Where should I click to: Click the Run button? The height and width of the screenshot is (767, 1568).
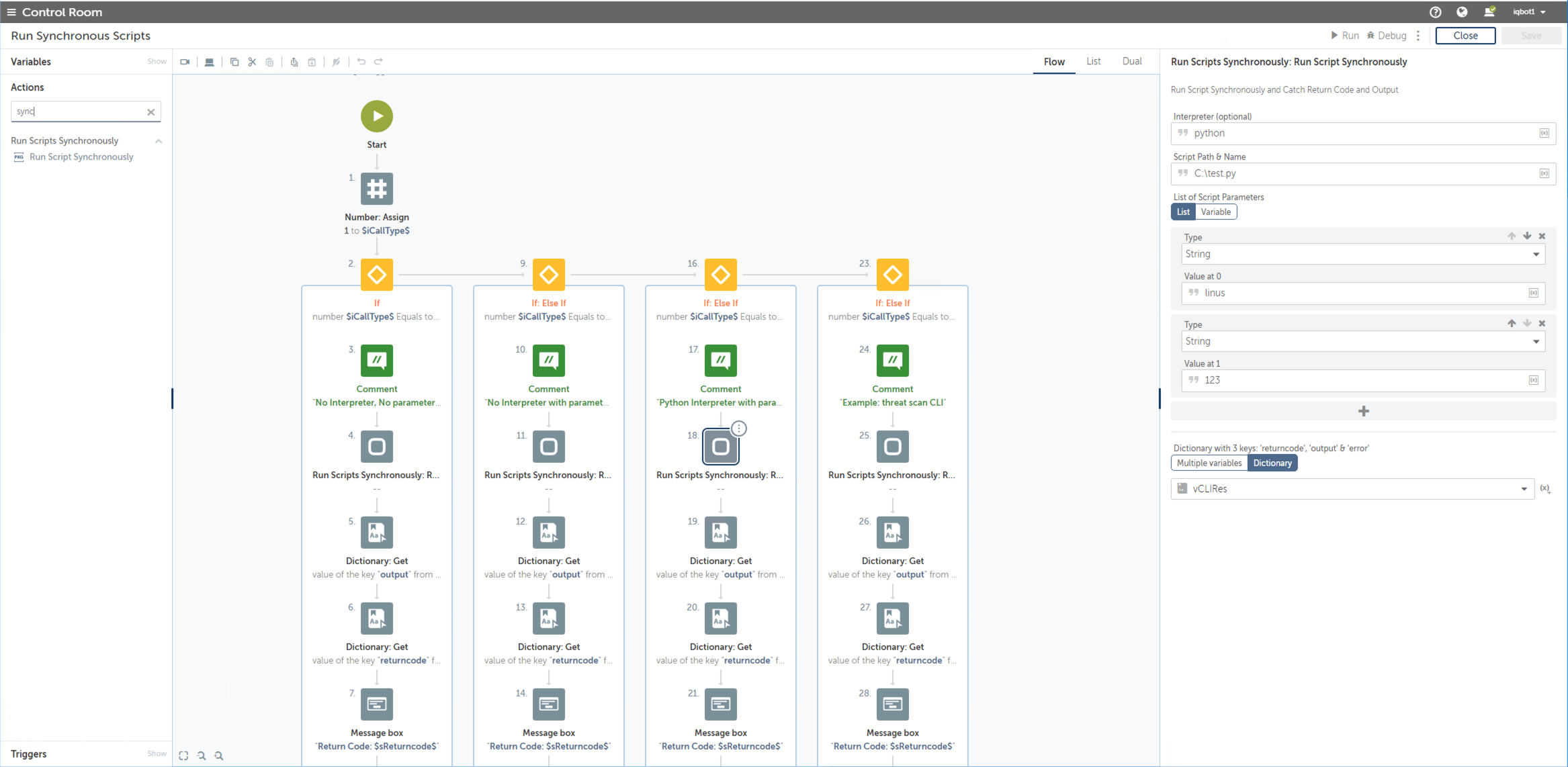(1344, 36)
